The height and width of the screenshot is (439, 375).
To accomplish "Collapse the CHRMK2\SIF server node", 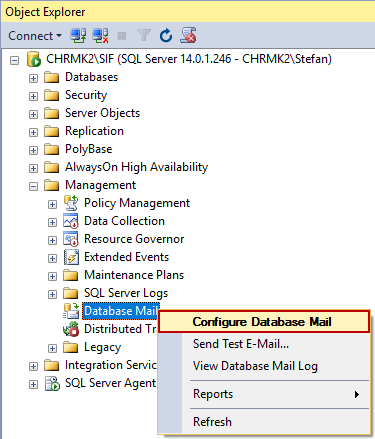I will (14, 61).
